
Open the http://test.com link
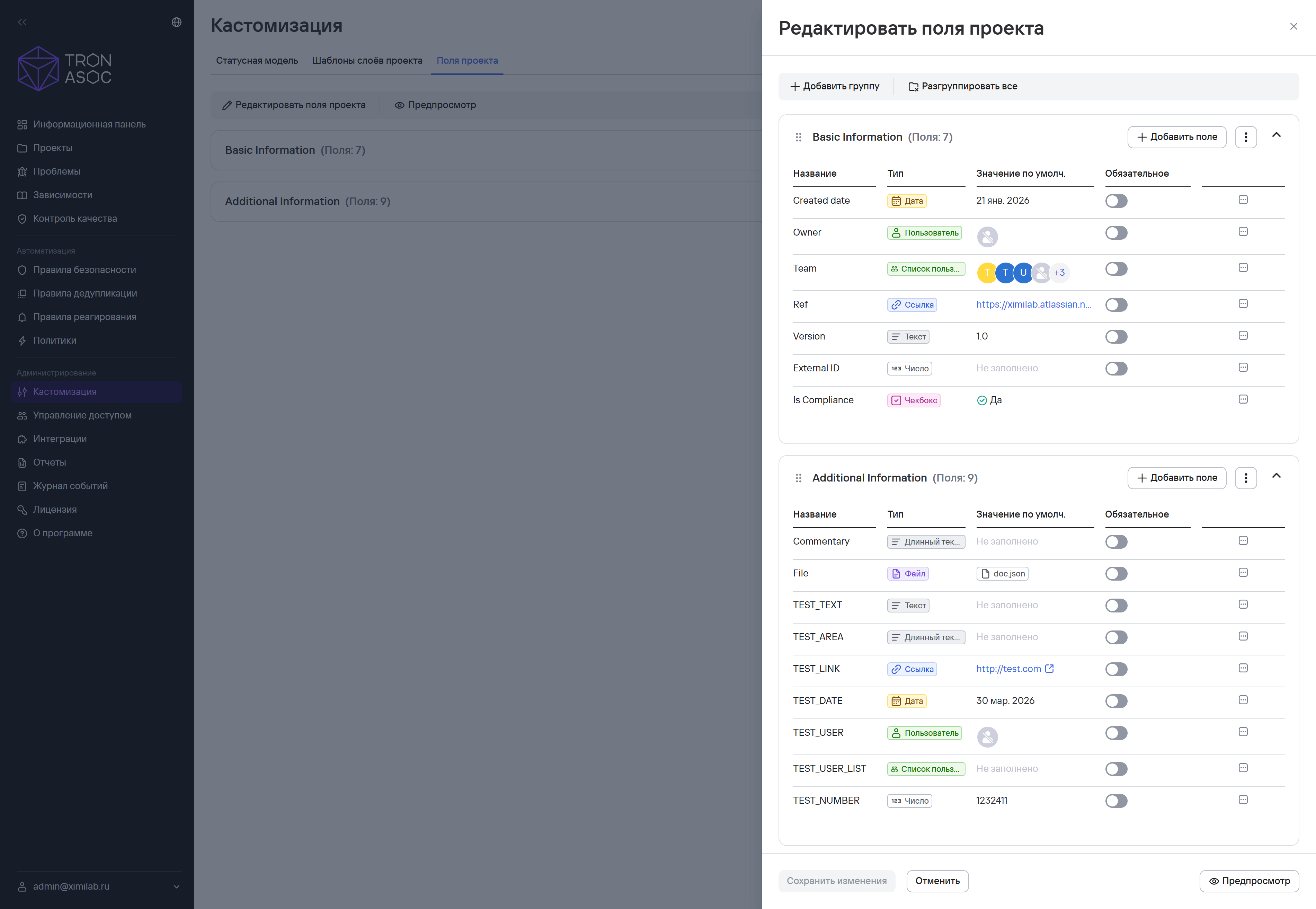[1008, 669]
